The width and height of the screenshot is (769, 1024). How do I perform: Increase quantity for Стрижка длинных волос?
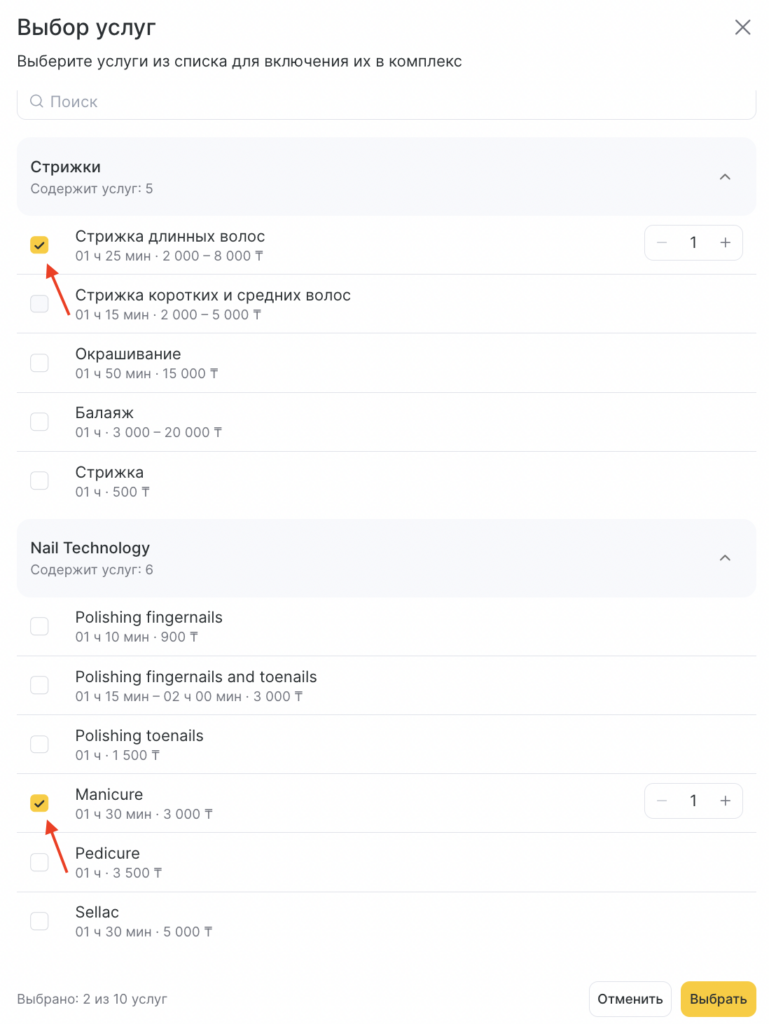(725, 243)
